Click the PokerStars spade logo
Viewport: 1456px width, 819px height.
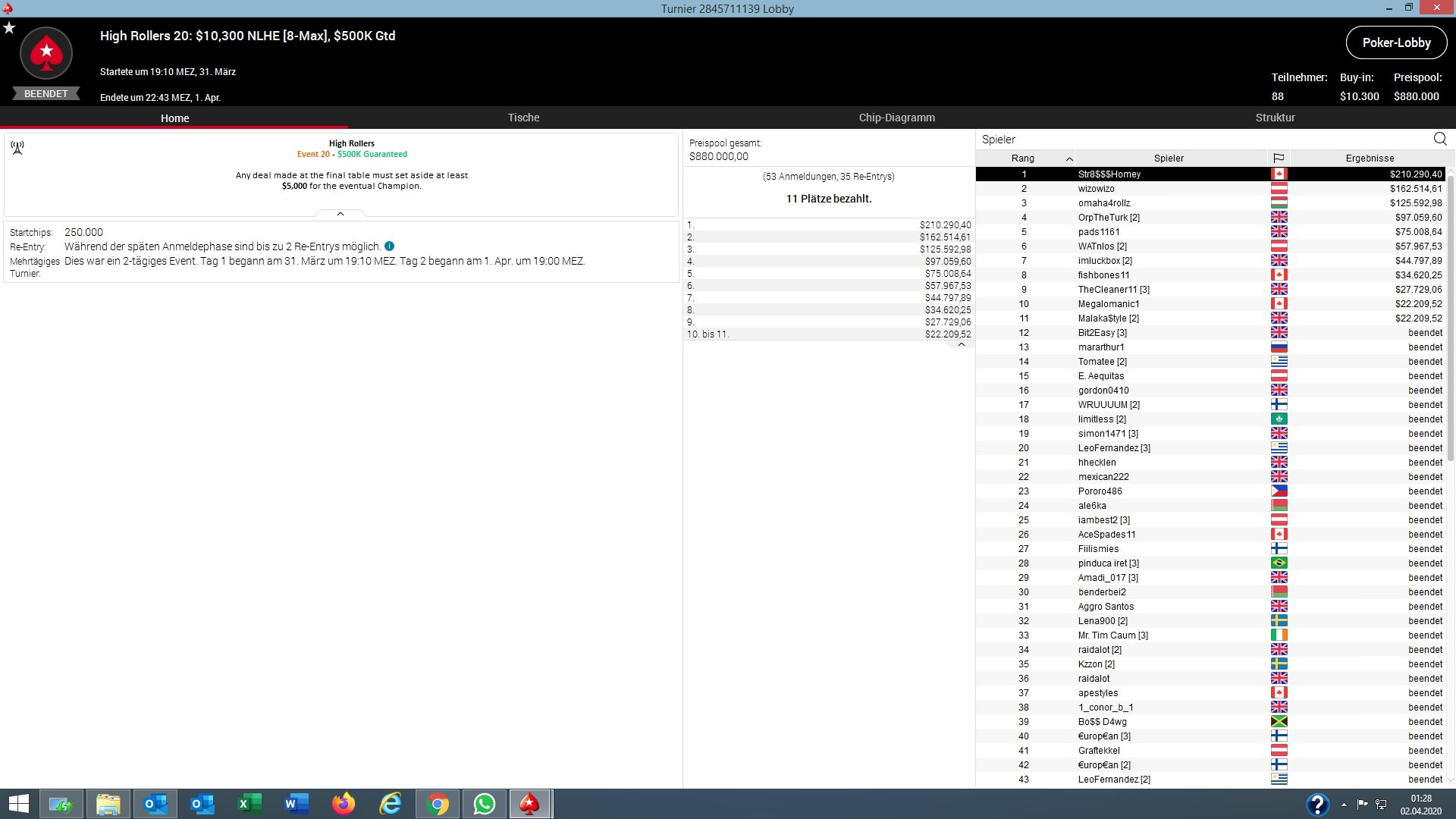(x=46, y=53)
